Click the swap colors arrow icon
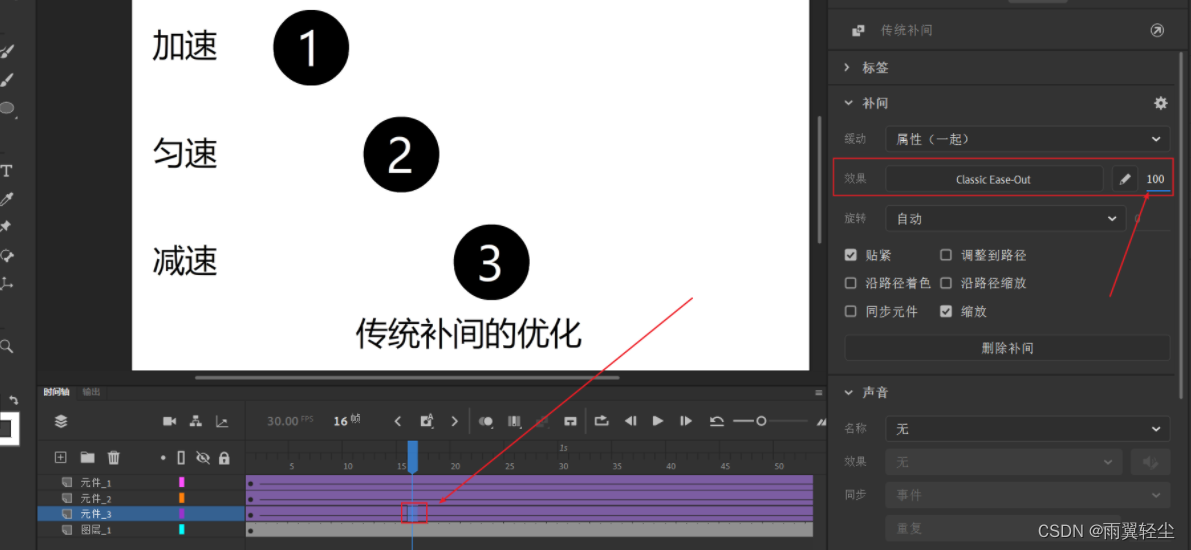1191x550 pixels. [x=14, y=400]
